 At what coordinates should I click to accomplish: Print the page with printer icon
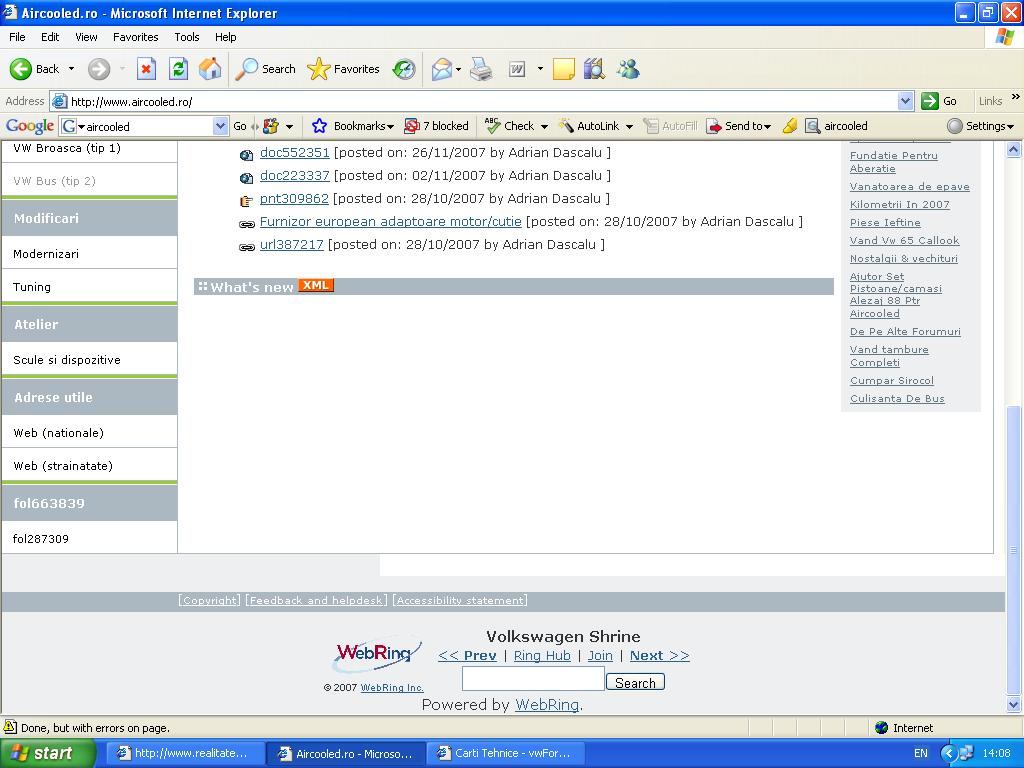481,69
